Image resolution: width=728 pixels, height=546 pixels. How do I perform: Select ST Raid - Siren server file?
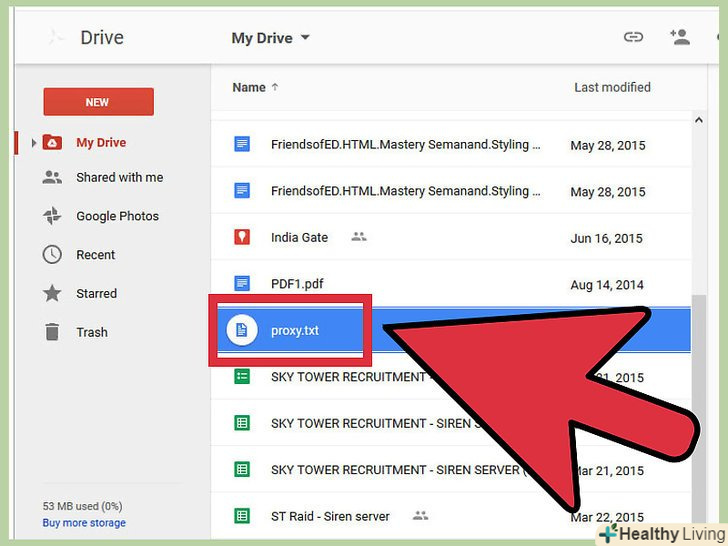click(x=330, y=516)
